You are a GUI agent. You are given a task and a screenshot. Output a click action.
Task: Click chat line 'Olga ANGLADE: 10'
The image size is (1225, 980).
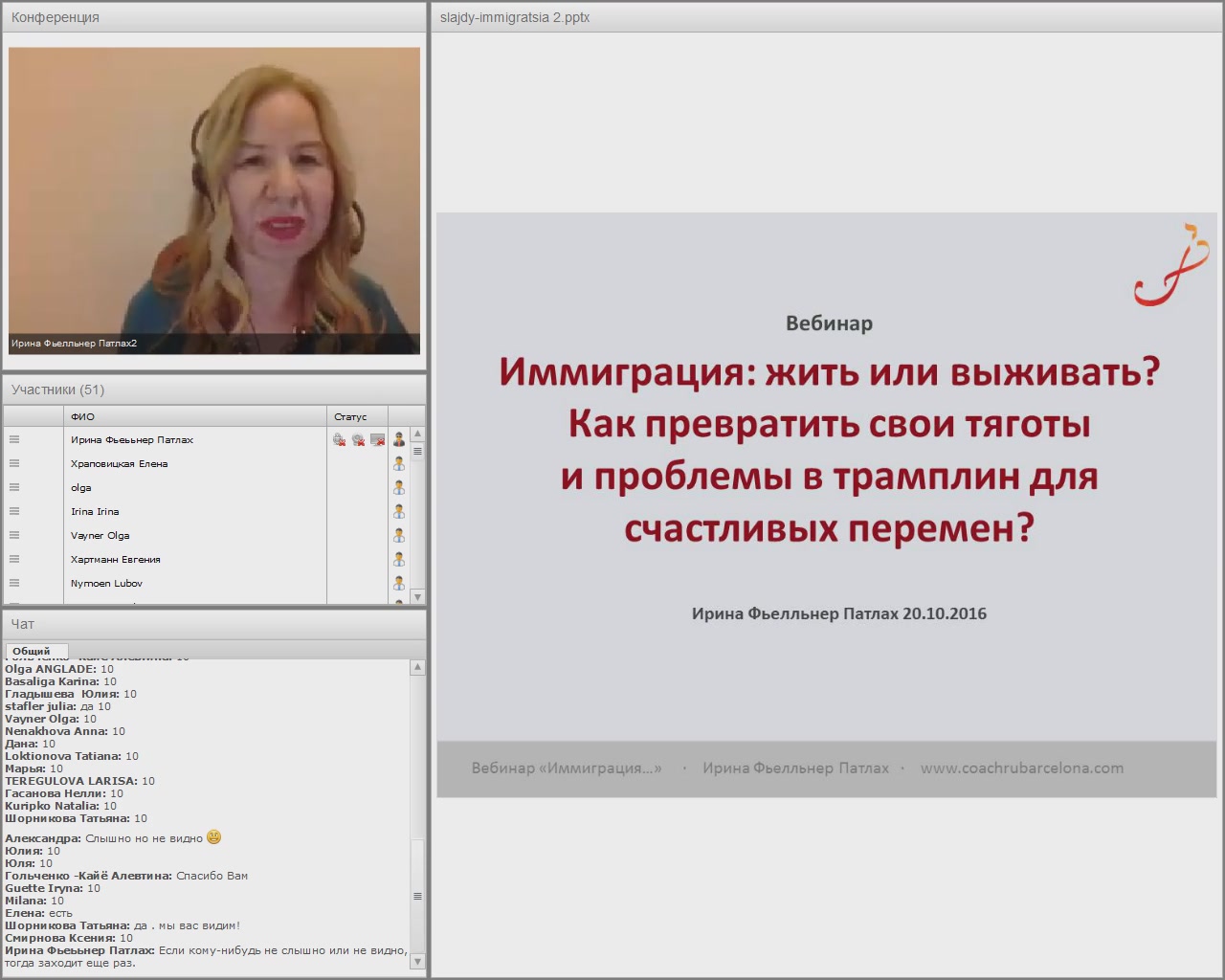pyautogui.click(x=59, y=669)
